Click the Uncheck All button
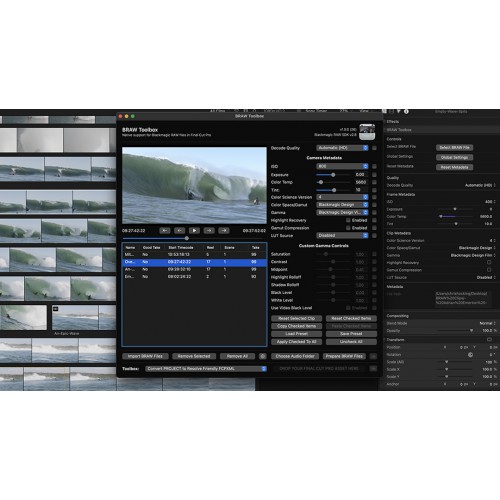 point(351,342)
